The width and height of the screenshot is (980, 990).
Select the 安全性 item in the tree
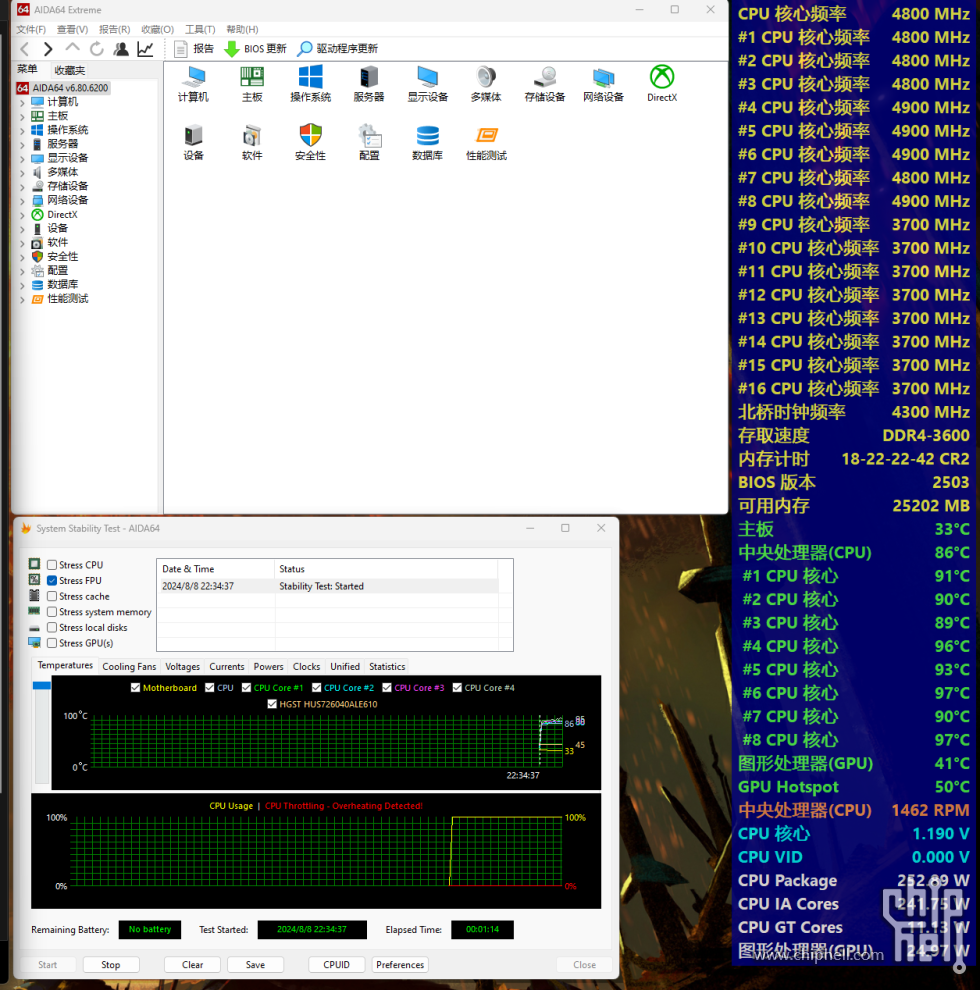coord(63,257)
